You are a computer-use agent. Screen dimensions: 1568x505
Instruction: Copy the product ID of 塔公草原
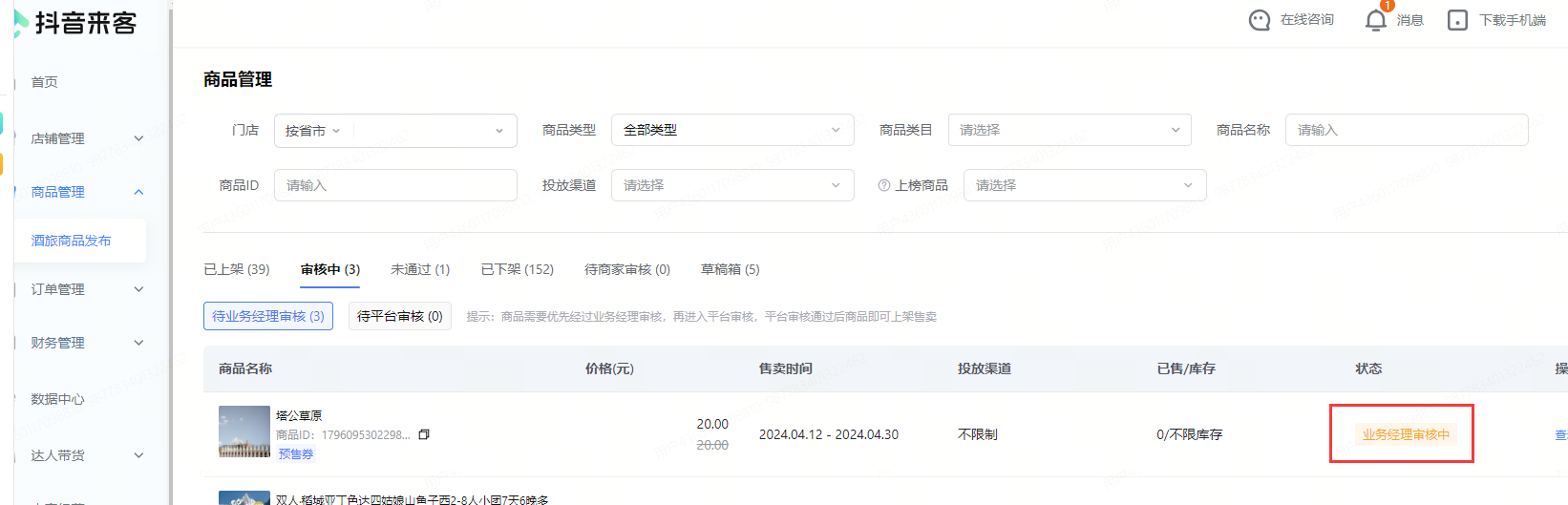coord(424,434)
